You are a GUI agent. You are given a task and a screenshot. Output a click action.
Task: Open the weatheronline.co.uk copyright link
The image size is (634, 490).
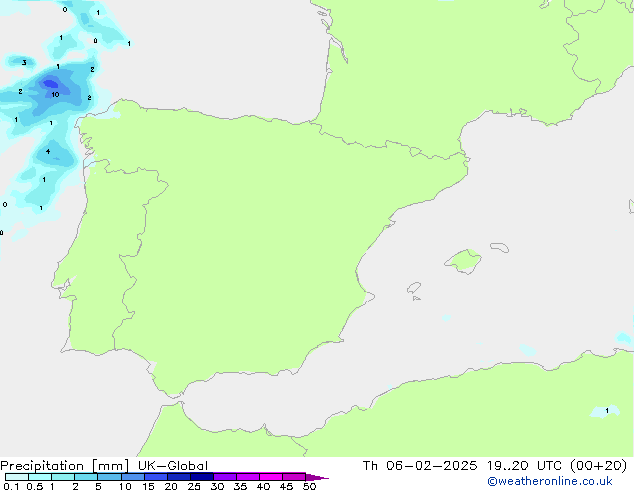coord(550,481)
